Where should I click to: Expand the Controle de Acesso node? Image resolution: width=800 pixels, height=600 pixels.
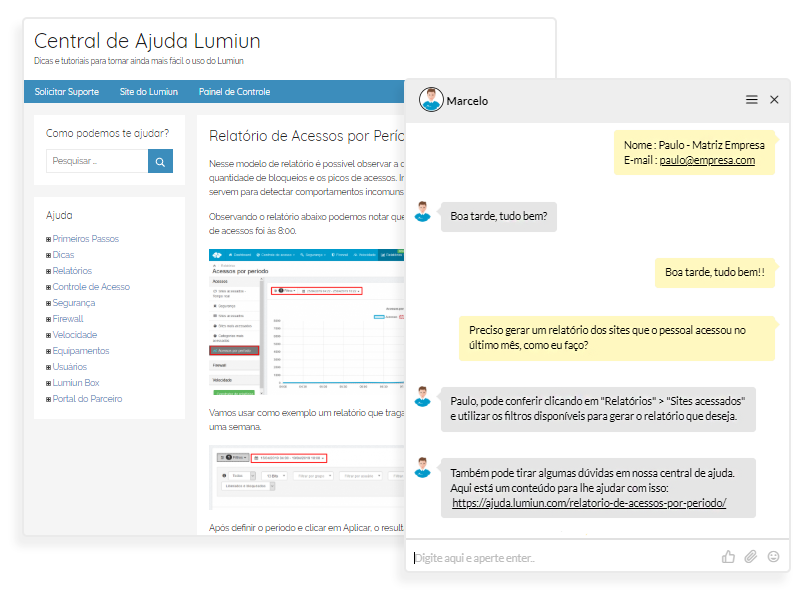48,287
